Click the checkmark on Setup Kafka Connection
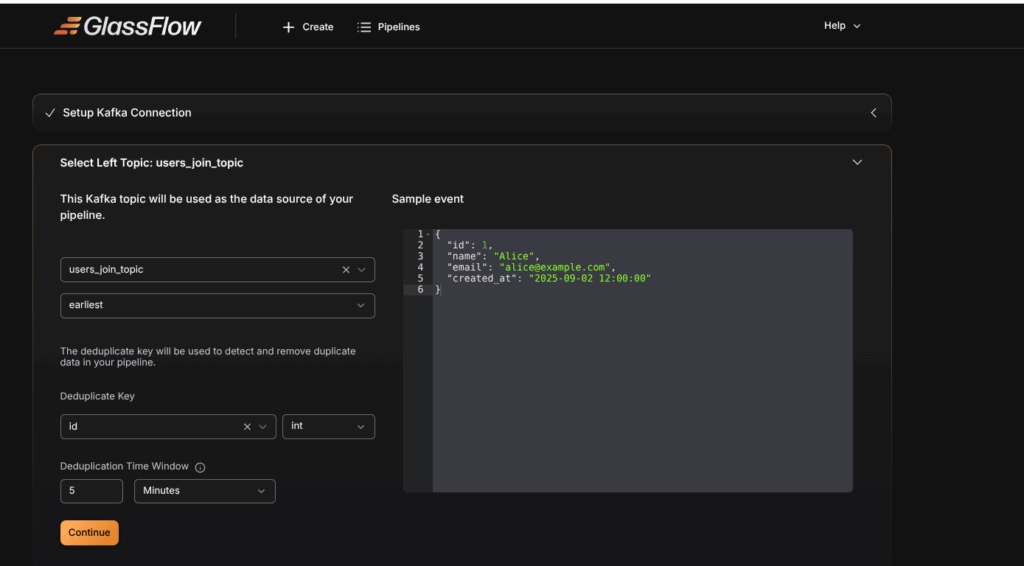 coord(50,113)
